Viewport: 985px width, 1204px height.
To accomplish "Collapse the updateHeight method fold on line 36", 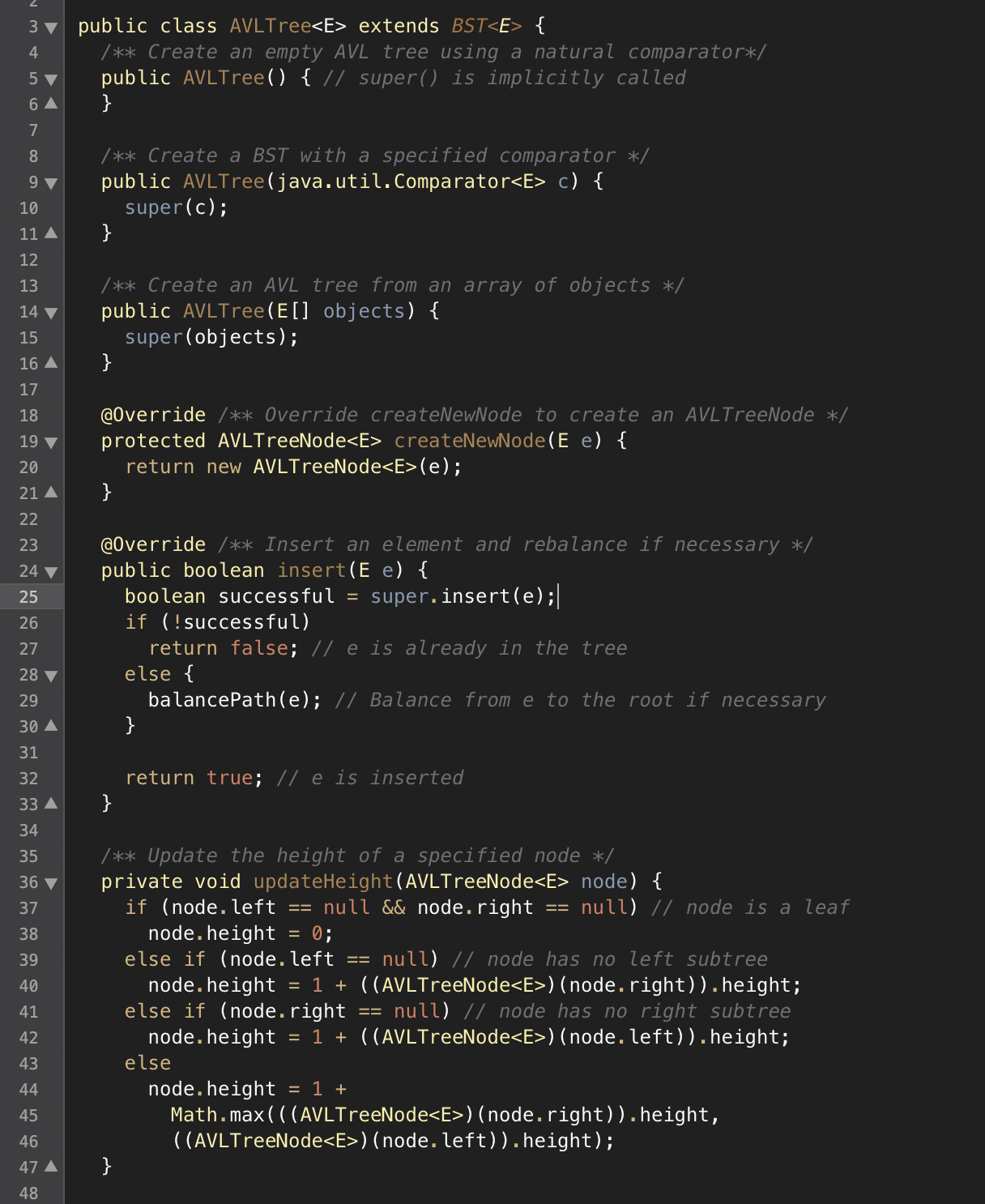I will (50, 882).
